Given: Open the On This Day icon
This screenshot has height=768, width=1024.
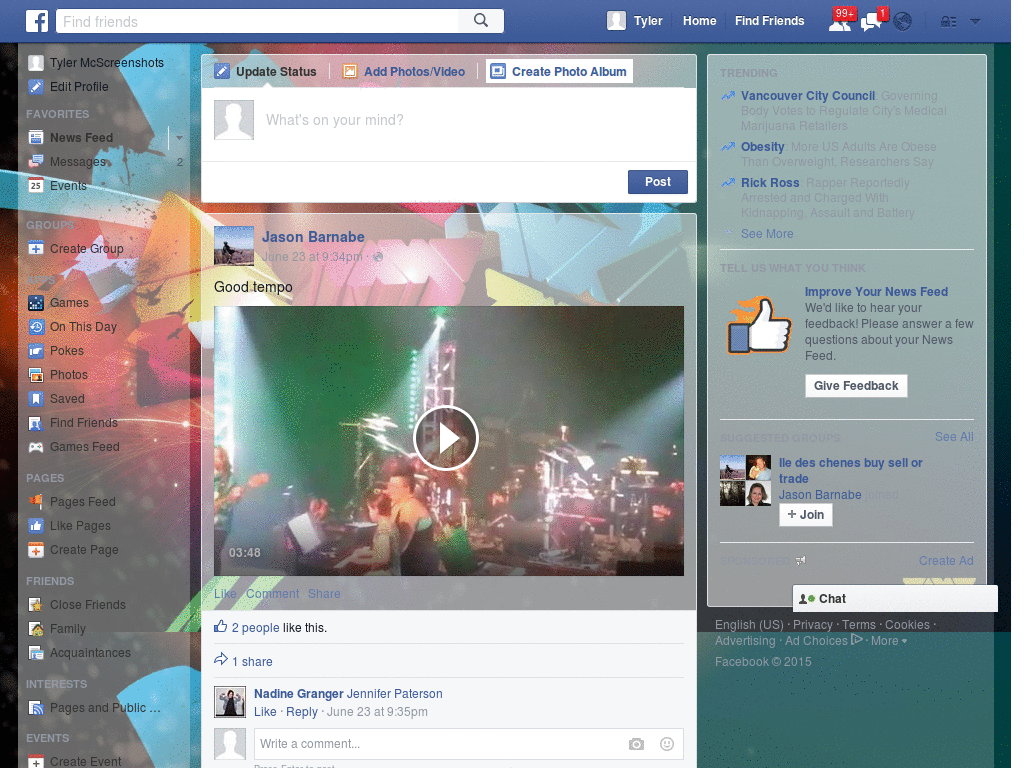Looking at the screenshot, I should (x=36, y=327).
